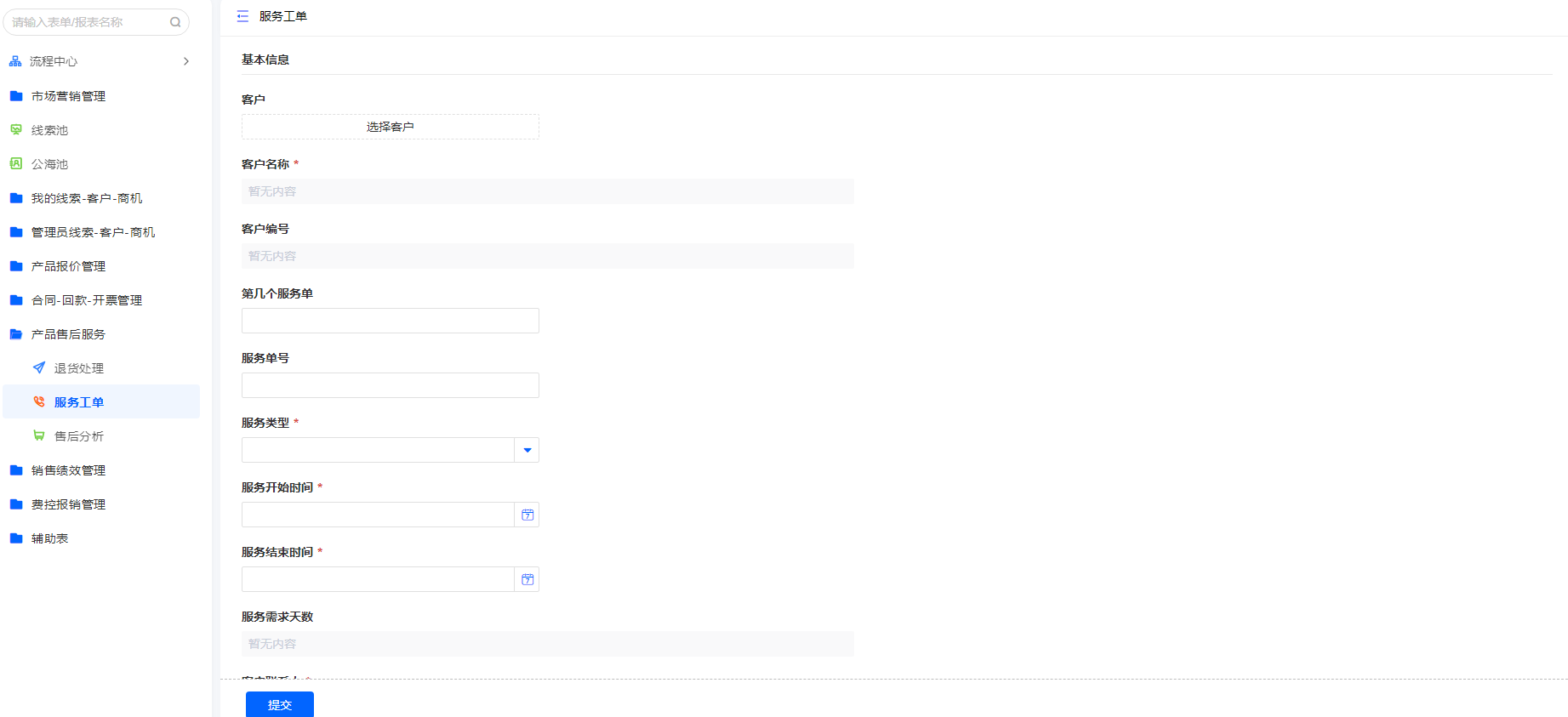Image resolution: width=1568 pixels, height=717 pixels.
Task: Click the 流程中心 flow chart icon
Action: (15, 61)
